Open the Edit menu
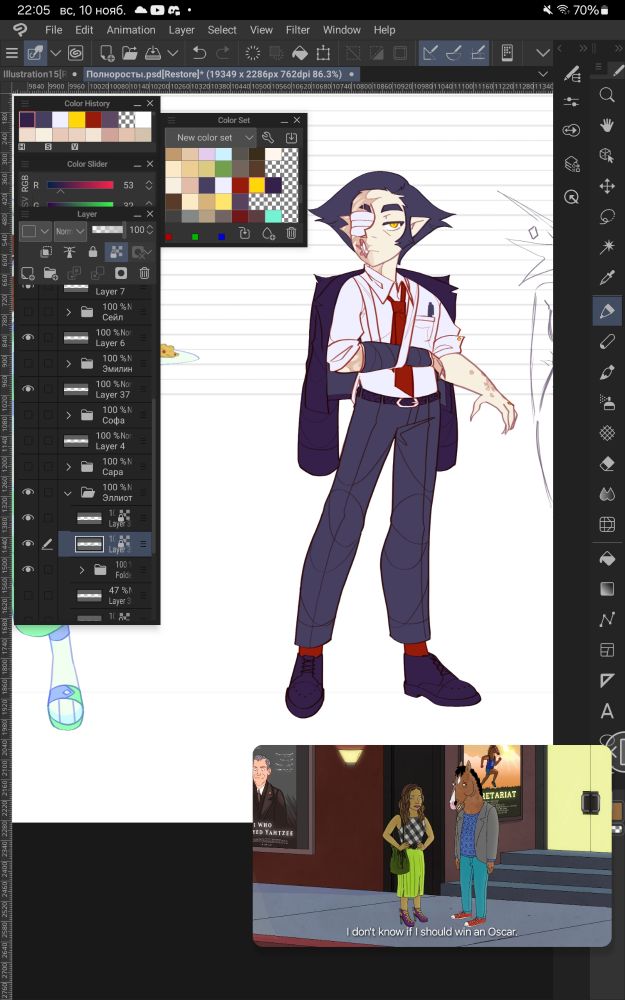Screen dimensions: 625x1000 click(84, 30)
